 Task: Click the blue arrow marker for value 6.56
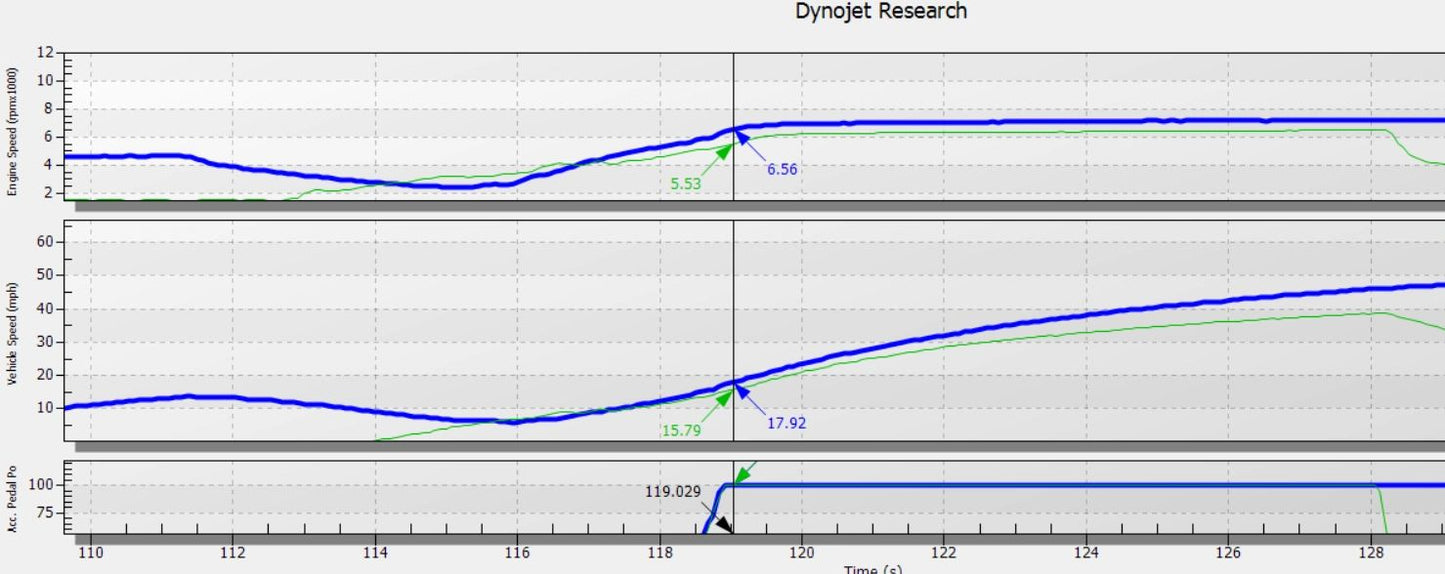[745, 138]
